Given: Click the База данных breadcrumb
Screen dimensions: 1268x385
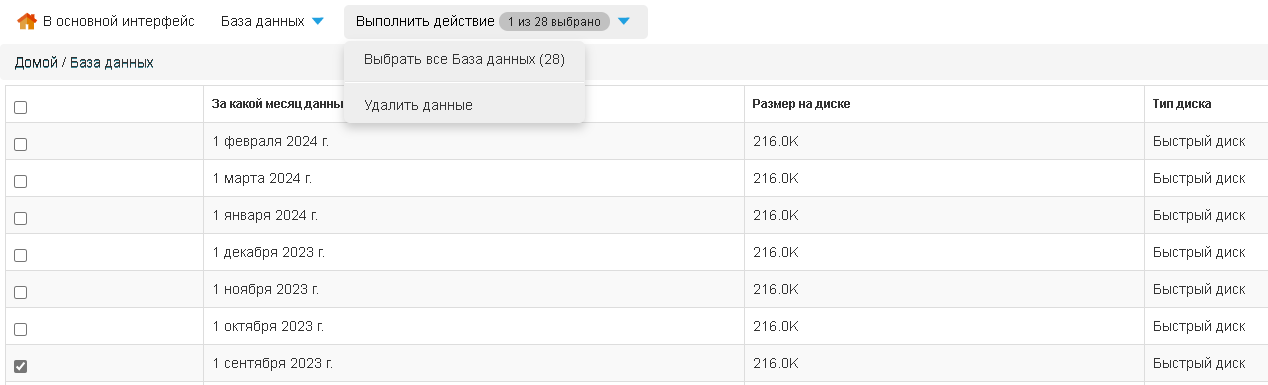Looking at the screenshot, I should tap(111, 62).
